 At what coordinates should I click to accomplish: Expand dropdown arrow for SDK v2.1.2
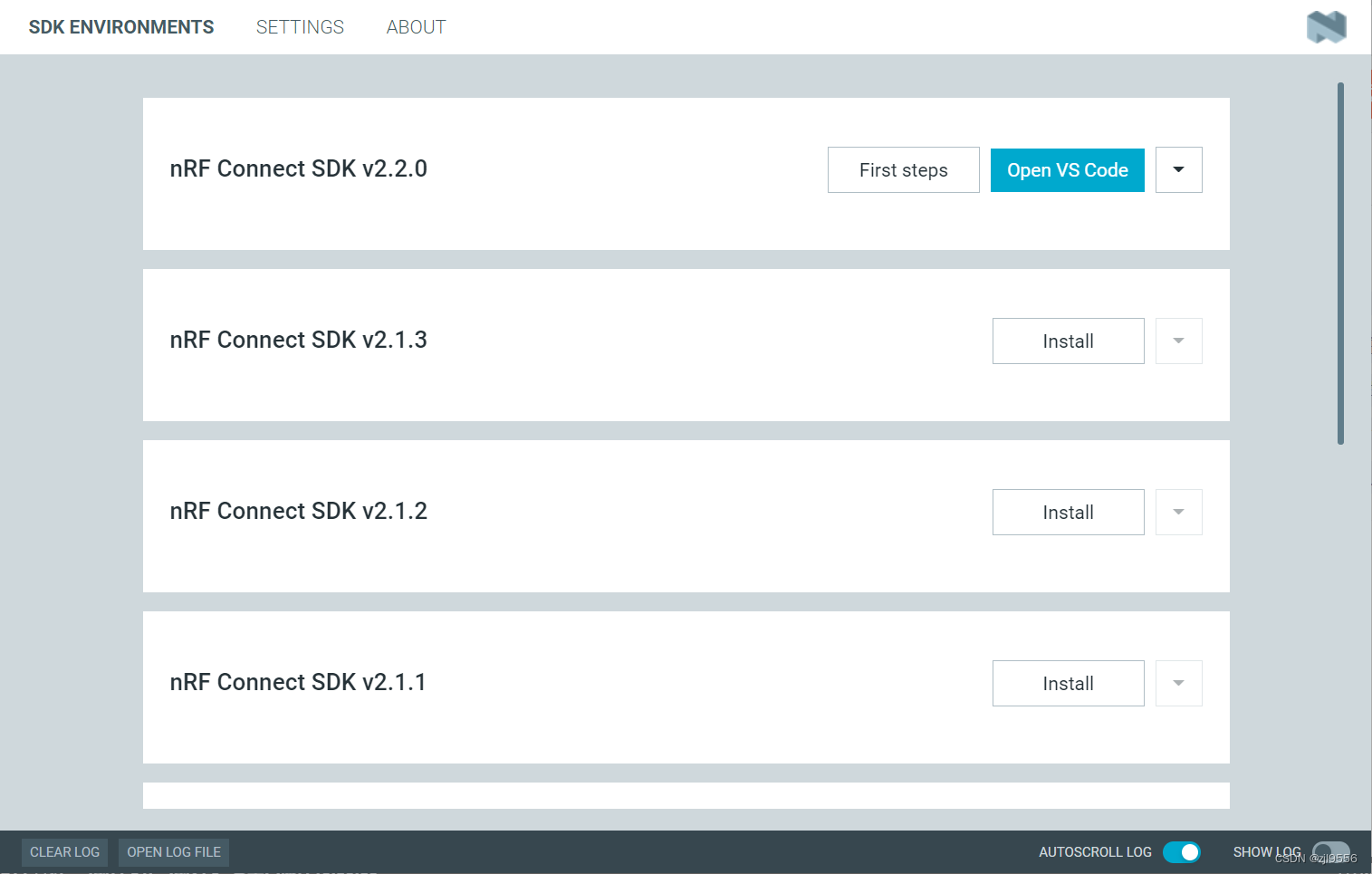pyautogui.click(x=1179, y=513)
